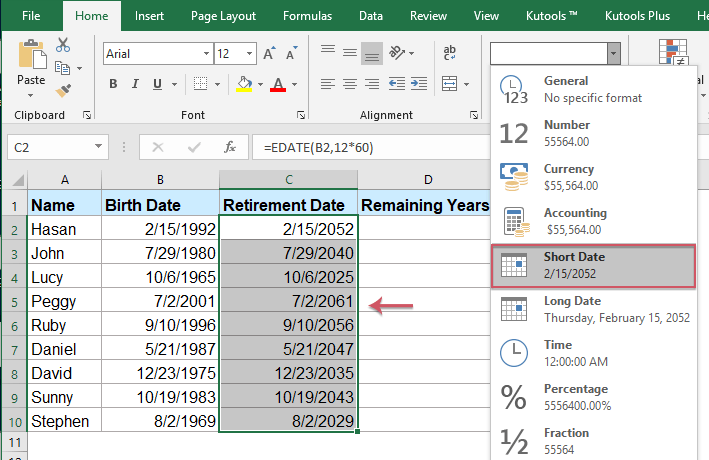Click the Wrap Text icon
Image resolution: width=709 pixels, height=460 pixels.
click(x=448, y=53)
